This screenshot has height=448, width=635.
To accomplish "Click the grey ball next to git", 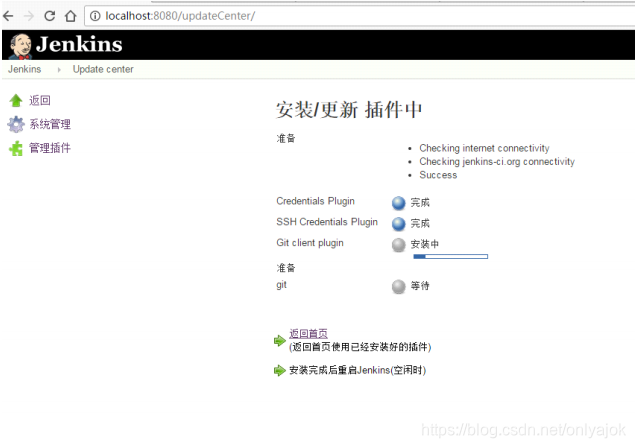I will 398,286.
